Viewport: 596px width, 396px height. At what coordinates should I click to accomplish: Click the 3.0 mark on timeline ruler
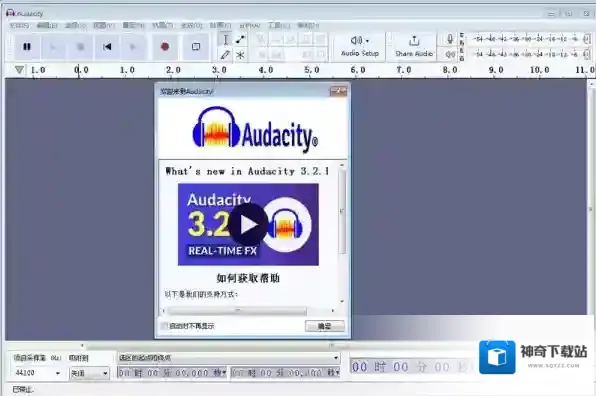pyautogui.click(x=219, y=70)
